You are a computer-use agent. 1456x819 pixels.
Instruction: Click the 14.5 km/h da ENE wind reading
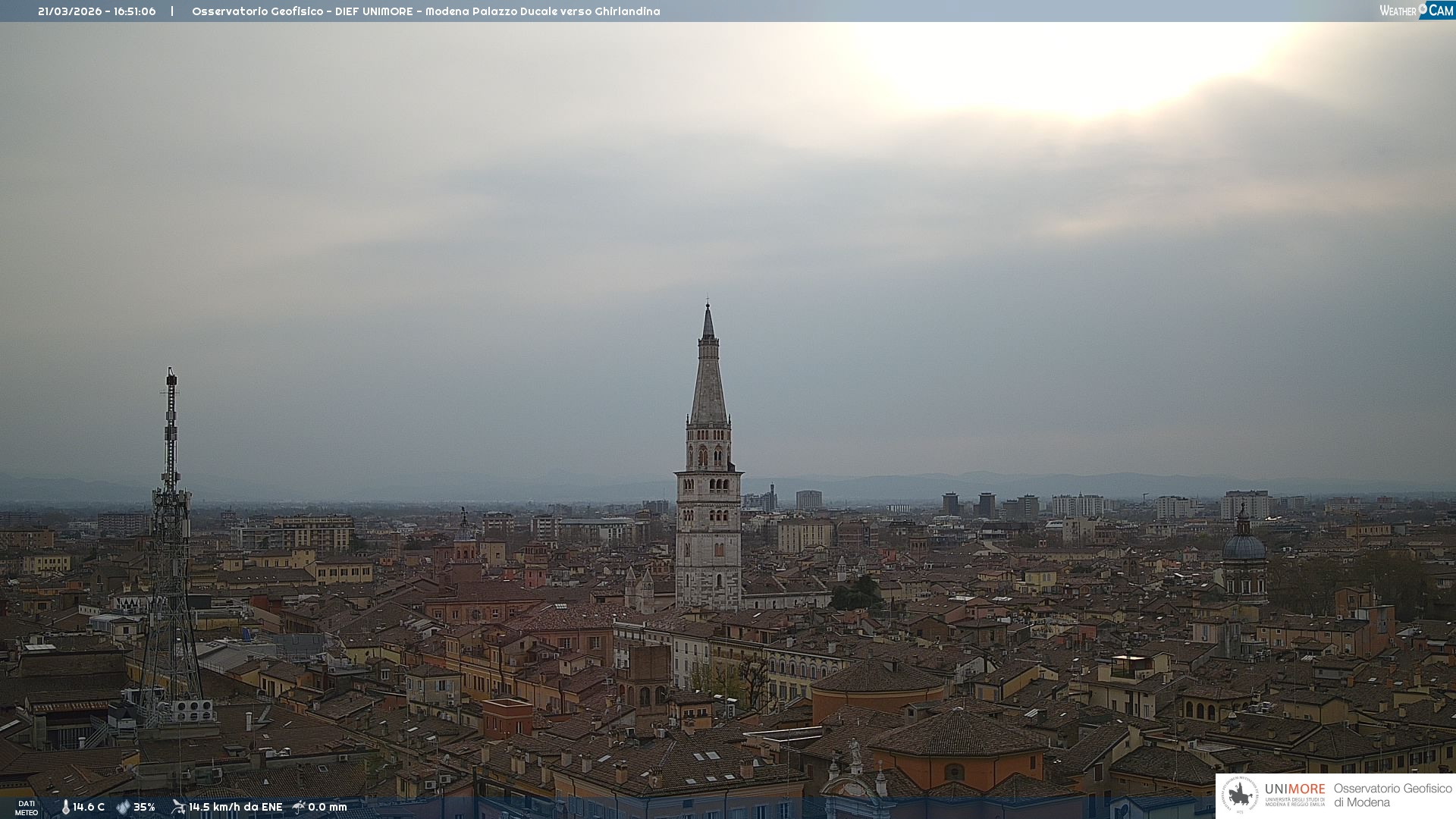pyautogui.click(x=235, y=807)
